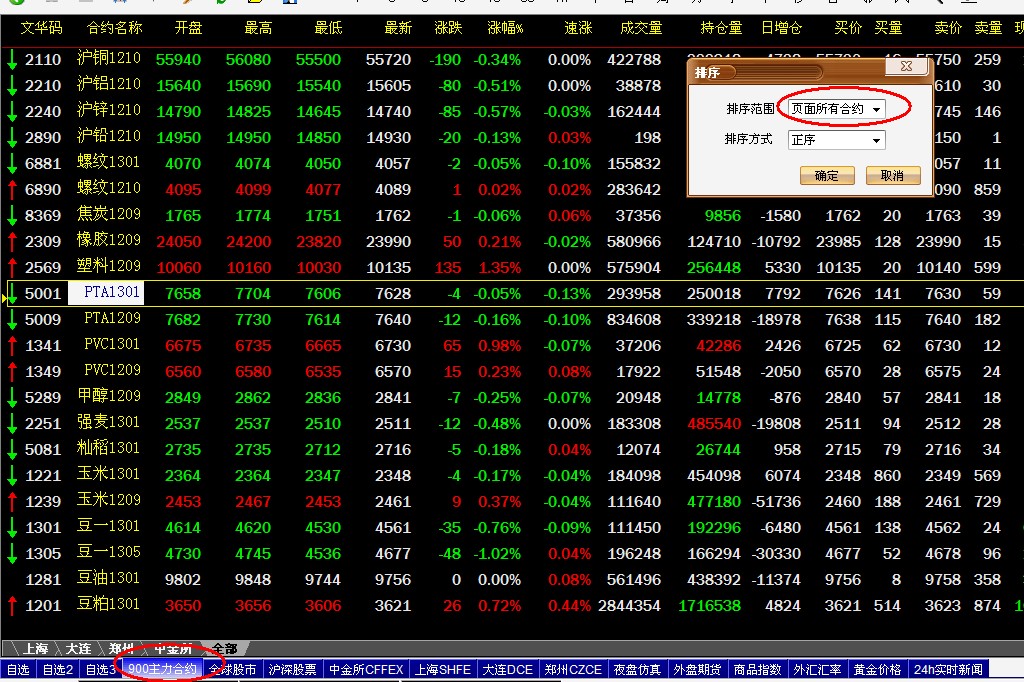Click the red up arrow beside 塑料1209
Viewport: 1024px width, 682px height.
pos(12,268)
